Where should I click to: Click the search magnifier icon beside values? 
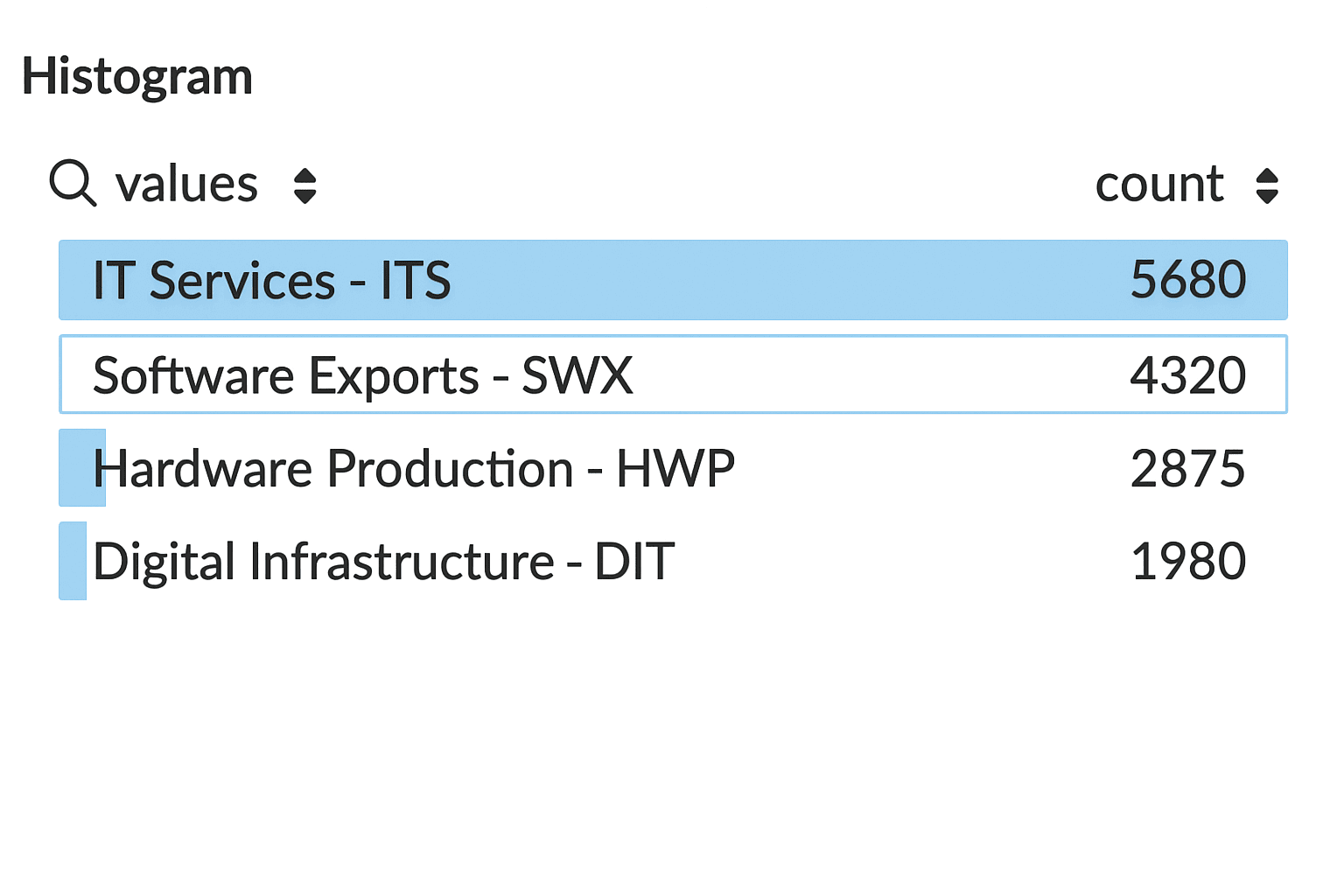click(x=73, y=183)
